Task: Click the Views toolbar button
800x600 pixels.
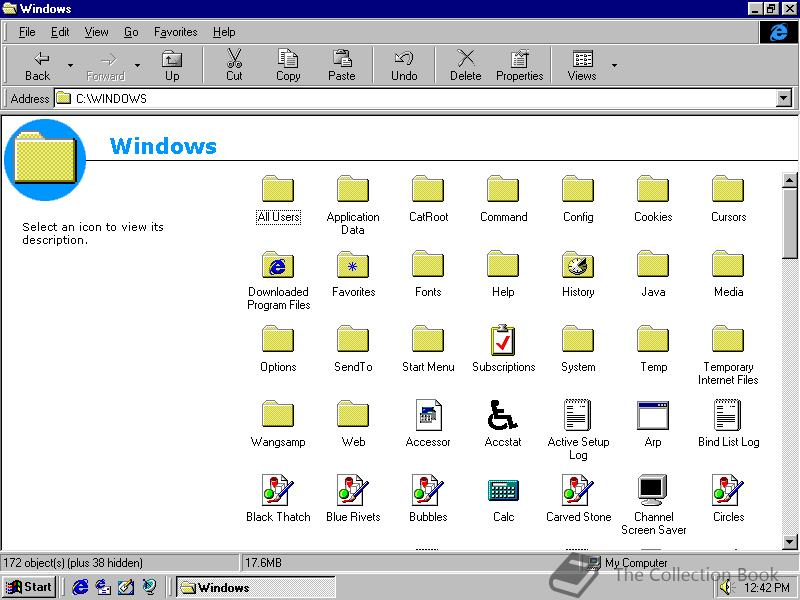Action: [582, 66]
